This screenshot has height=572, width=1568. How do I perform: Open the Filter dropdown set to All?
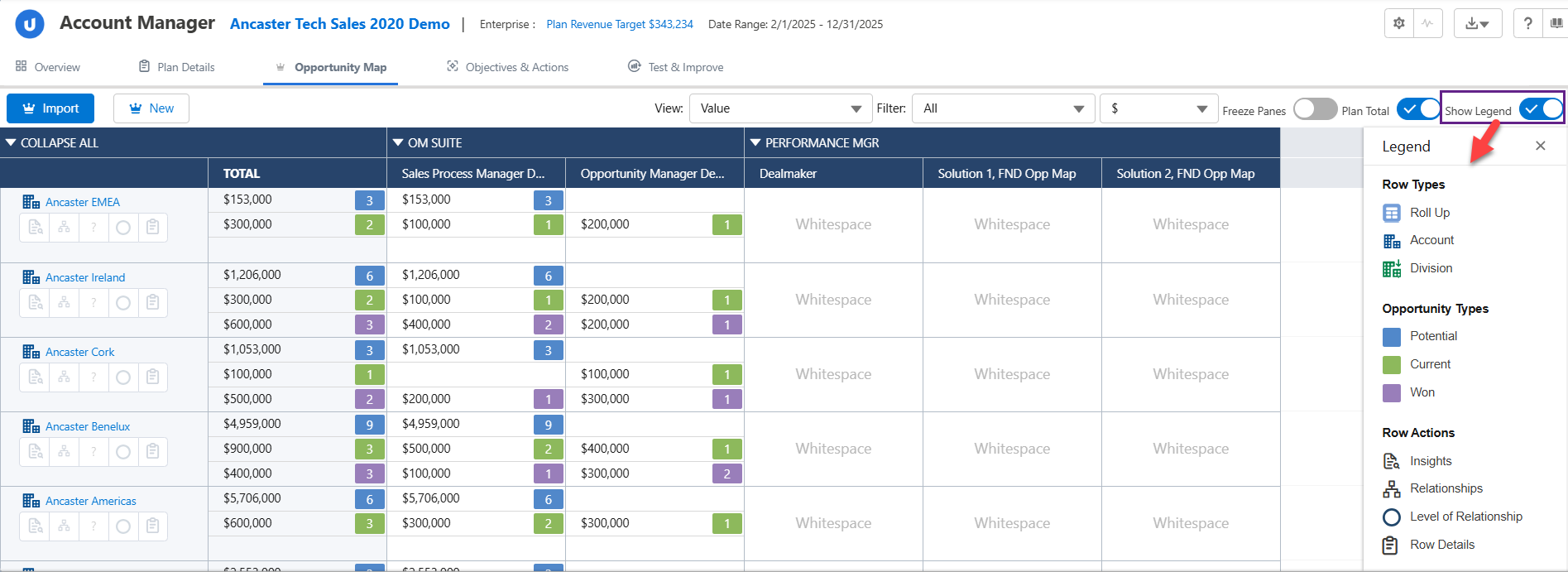pos(1003,108)
